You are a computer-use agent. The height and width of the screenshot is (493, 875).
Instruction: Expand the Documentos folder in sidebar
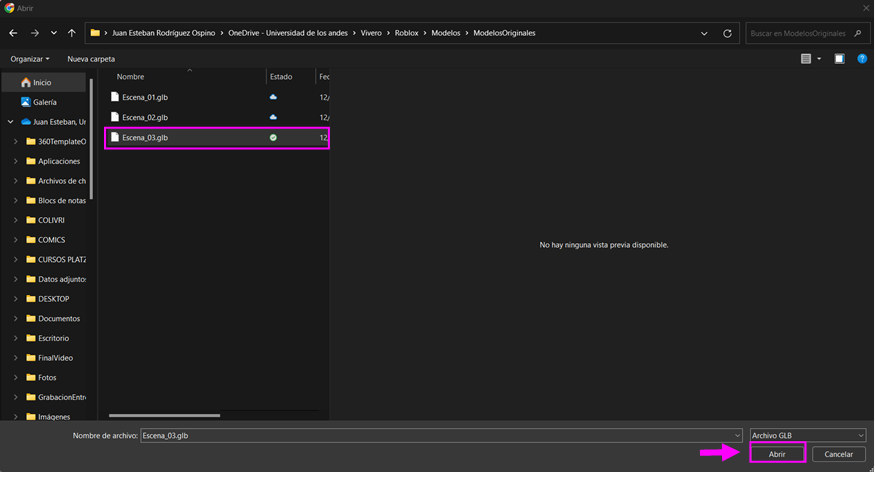coord(16,319)
